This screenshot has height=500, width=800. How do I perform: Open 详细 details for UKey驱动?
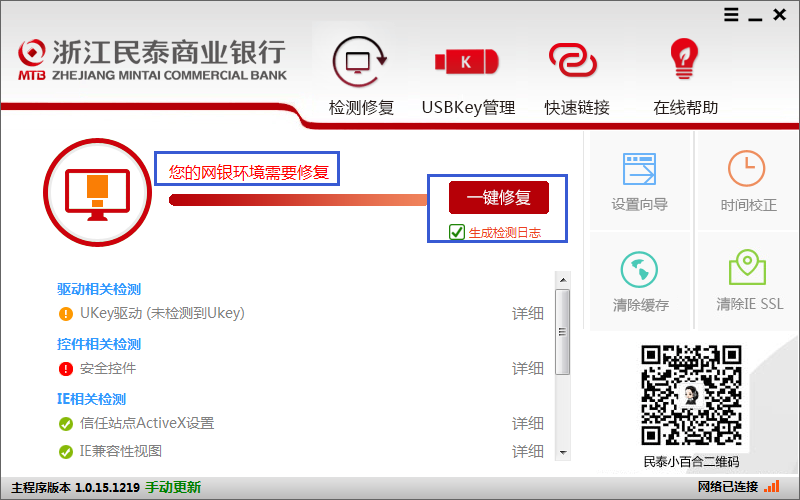click(x=528, y=313)
